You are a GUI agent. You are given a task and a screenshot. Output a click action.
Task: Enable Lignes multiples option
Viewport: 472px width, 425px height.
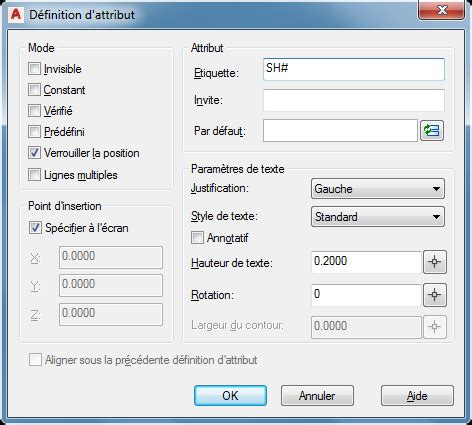34,175
